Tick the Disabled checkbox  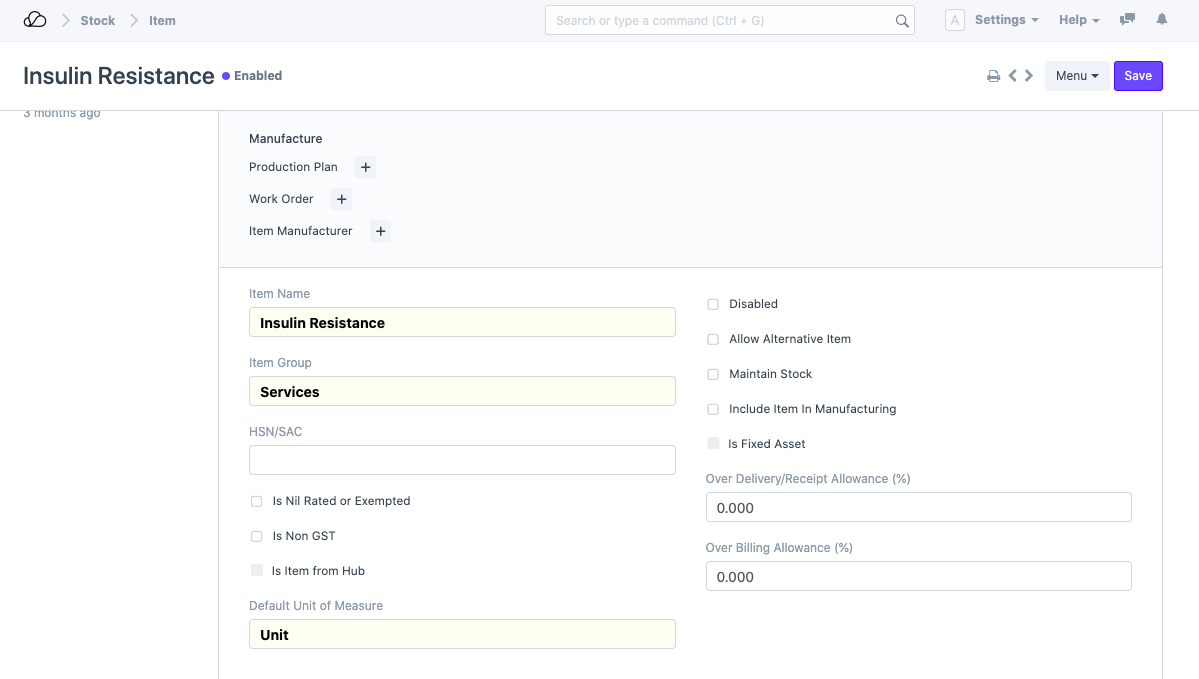click(x=713, y=304)
